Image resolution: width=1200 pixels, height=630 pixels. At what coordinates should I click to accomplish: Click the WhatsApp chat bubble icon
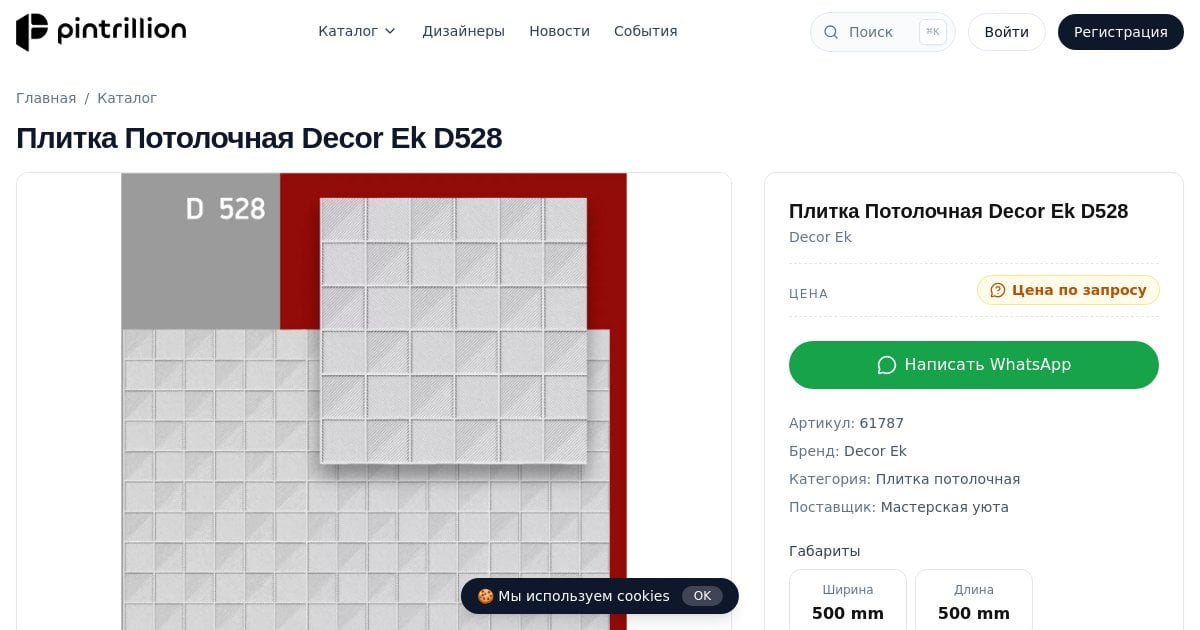coord(886,365)
